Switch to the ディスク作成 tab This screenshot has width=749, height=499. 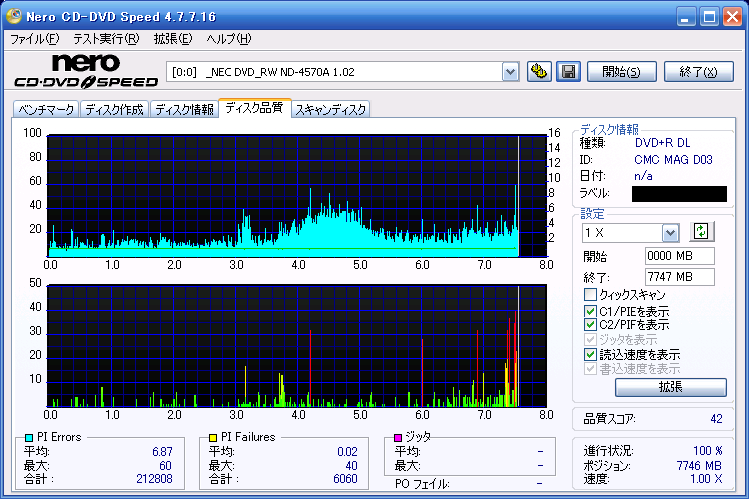(115, 110)
